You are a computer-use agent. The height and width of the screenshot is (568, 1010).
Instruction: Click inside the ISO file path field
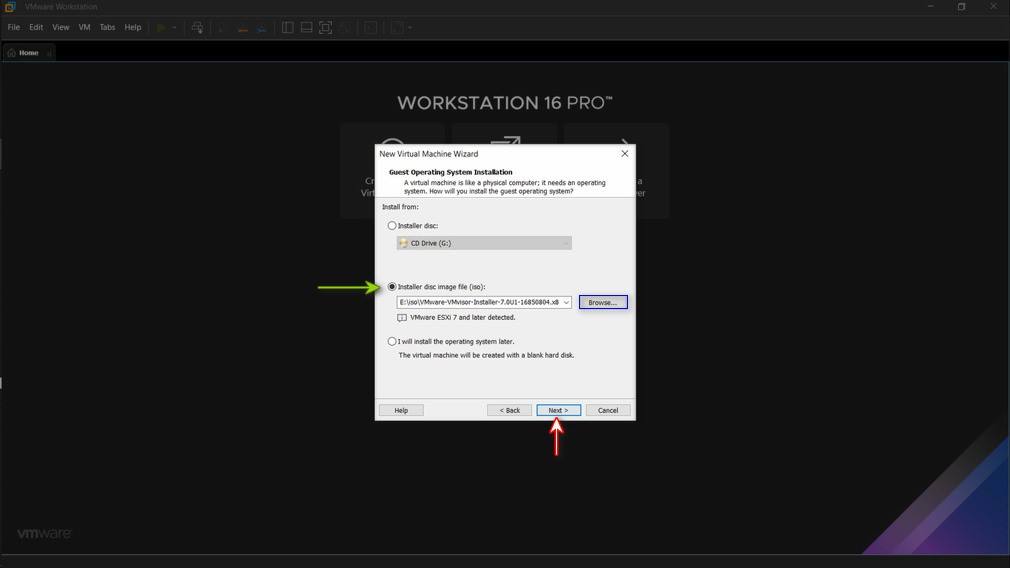click(x=479, y=302)
